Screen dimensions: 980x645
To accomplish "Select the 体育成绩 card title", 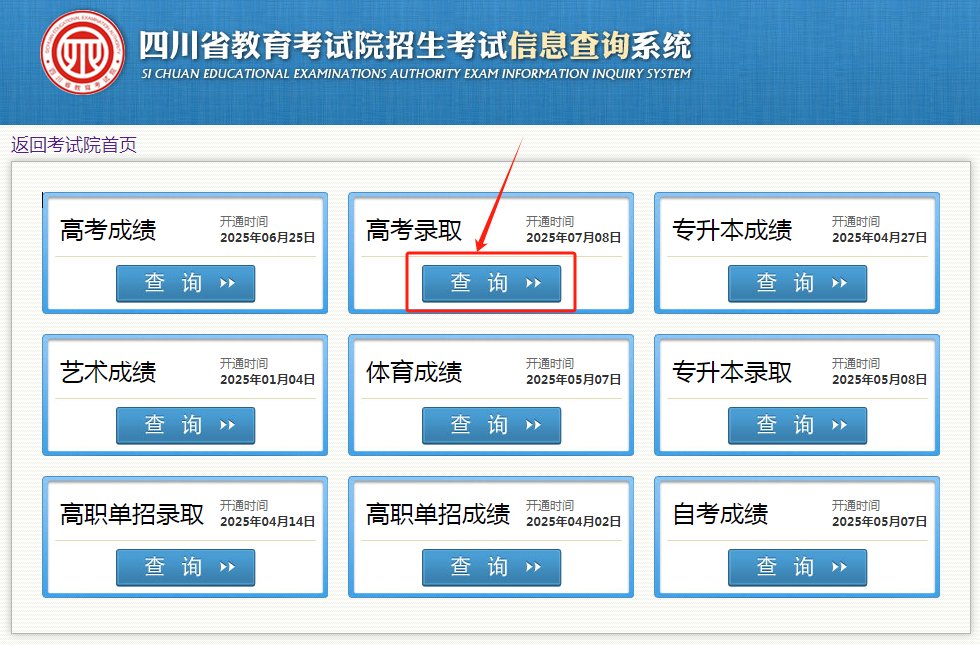I will pos(414,372).
